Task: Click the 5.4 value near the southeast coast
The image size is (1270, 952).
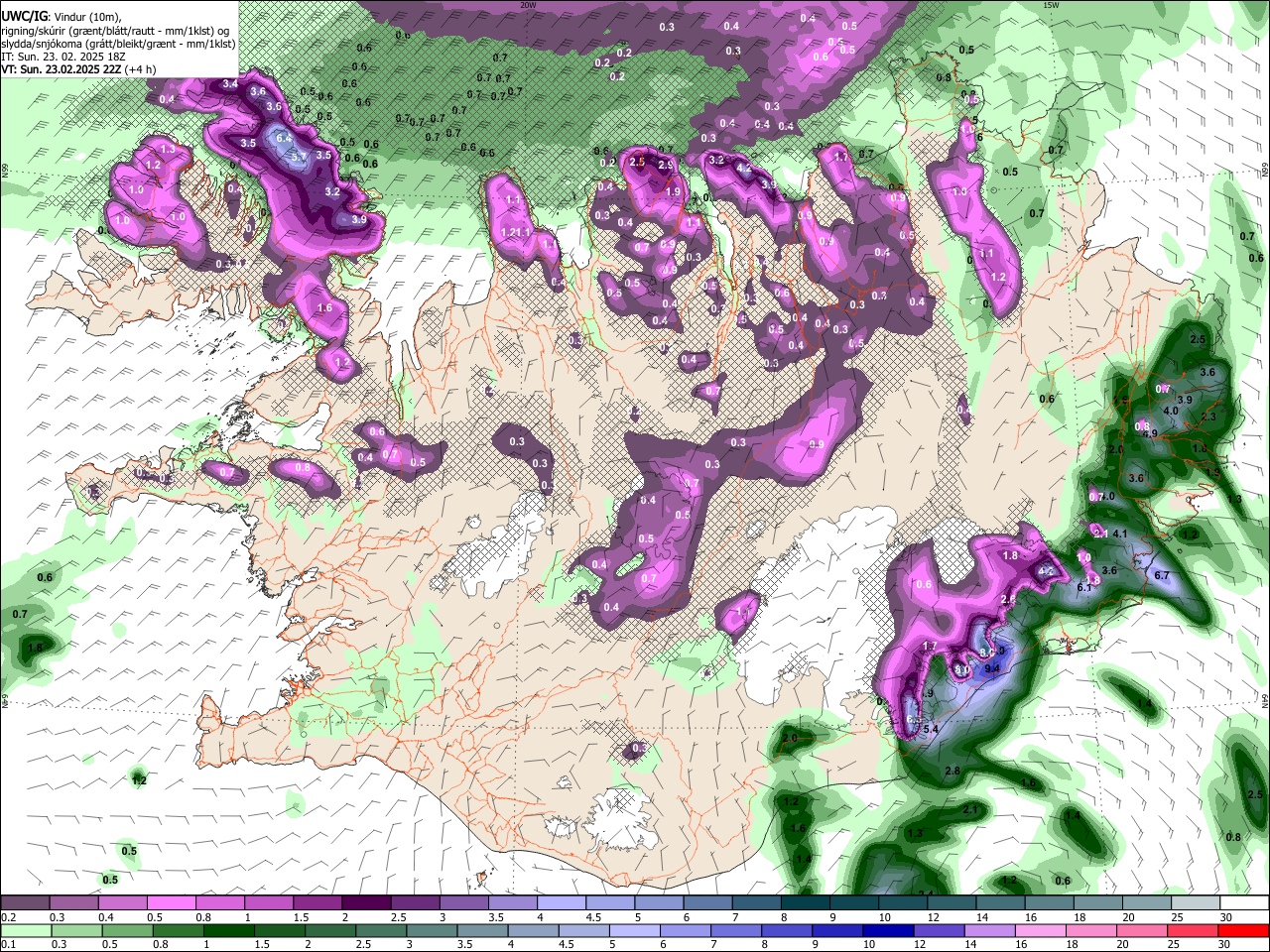Action: [931, 729]
